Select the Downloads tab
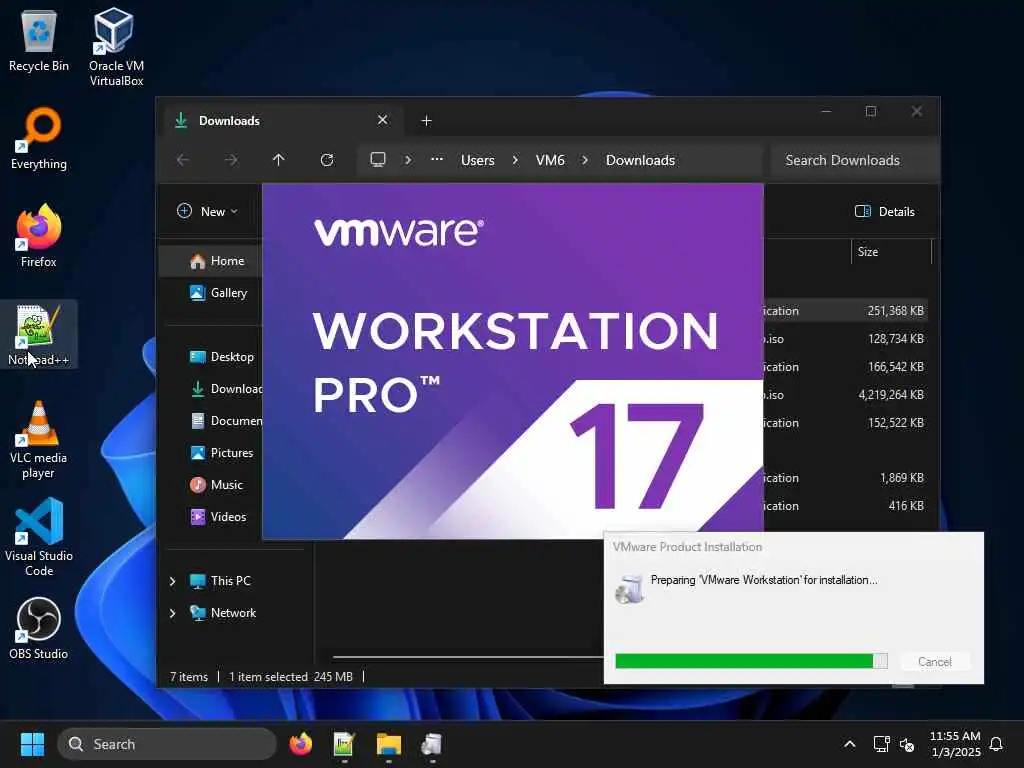 coord(283,120)
